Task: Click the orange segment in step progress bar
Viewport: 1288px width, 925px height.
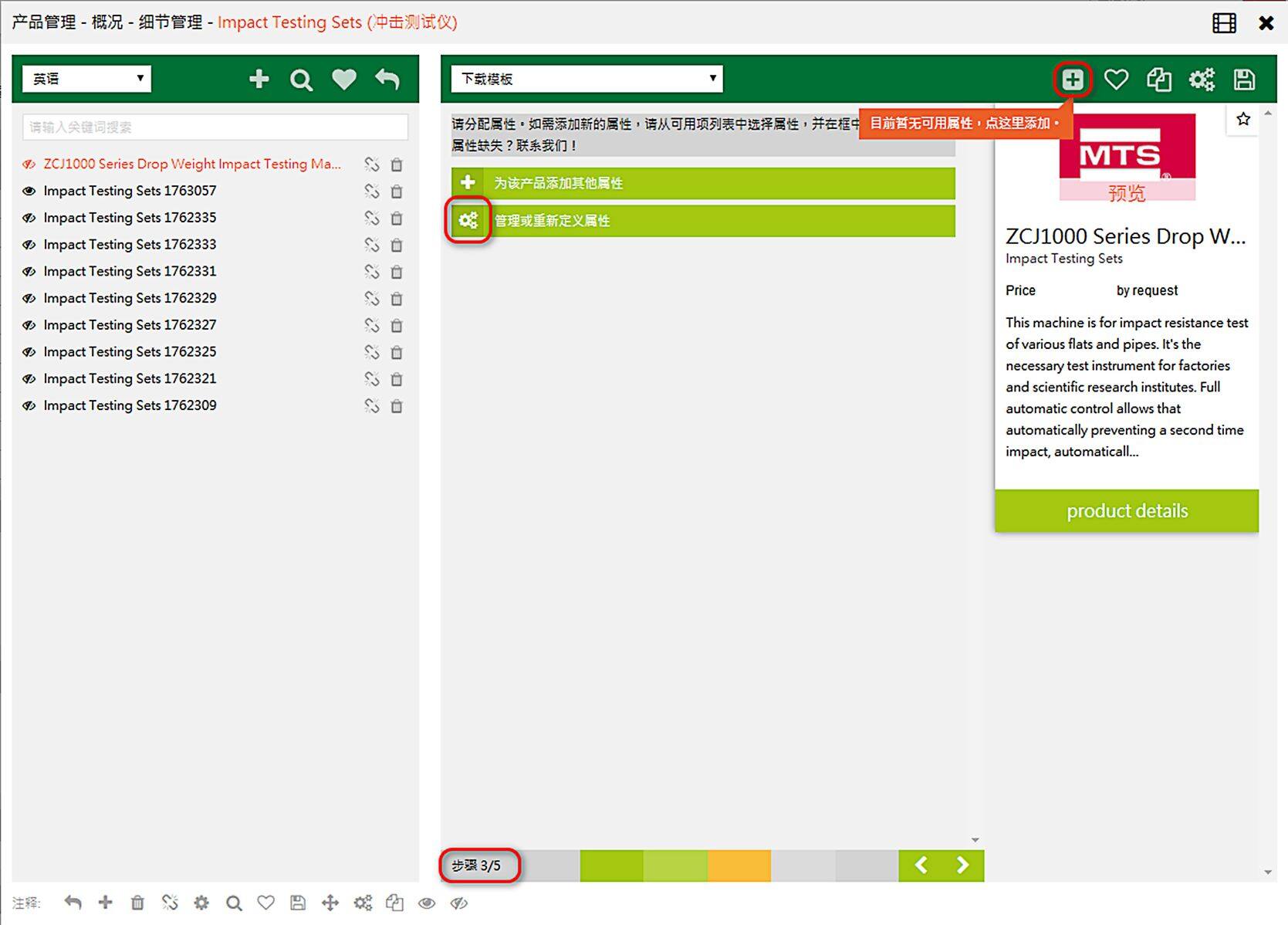Action: click(739, 866)
